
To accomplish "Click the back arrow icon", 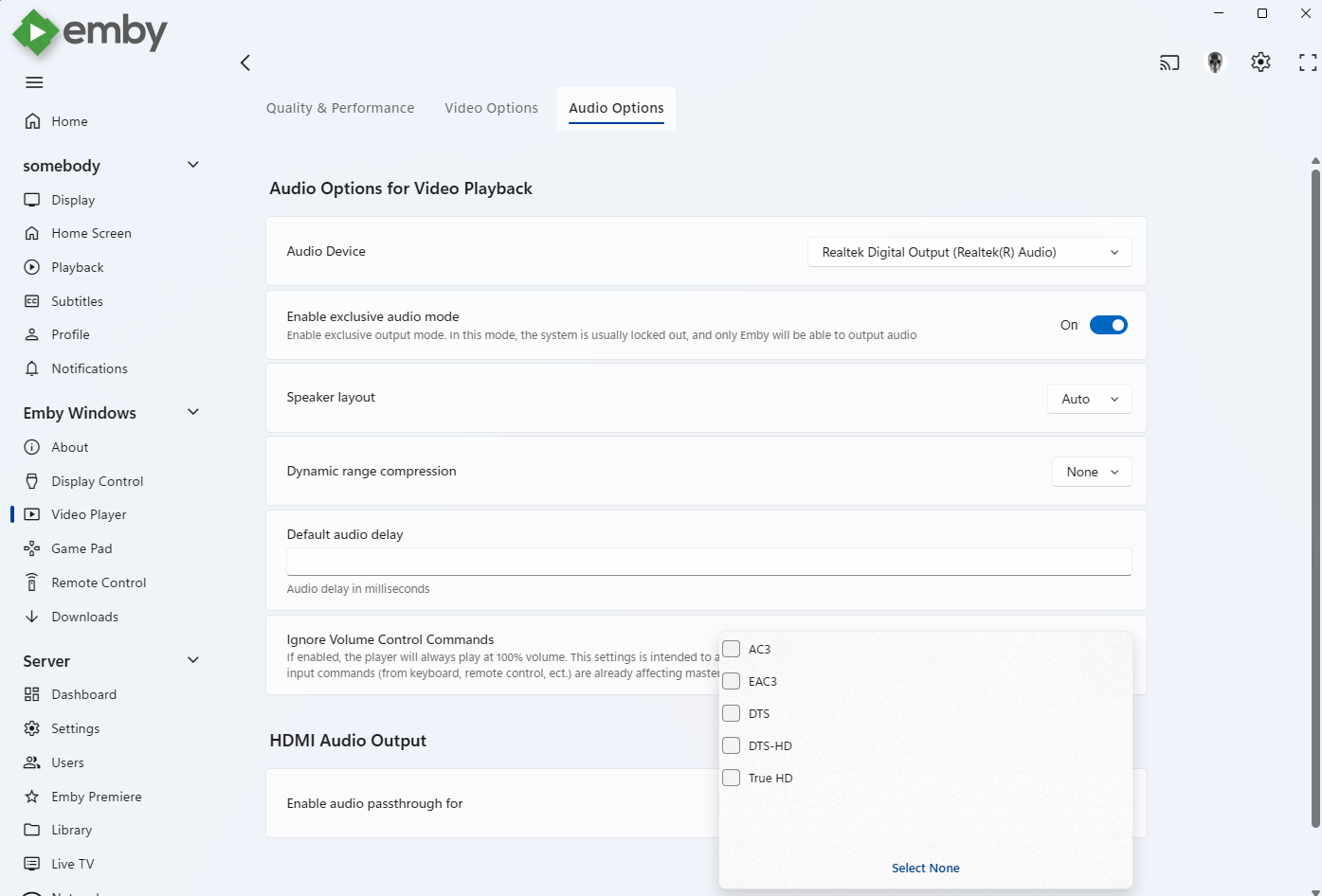I will 245,63.
